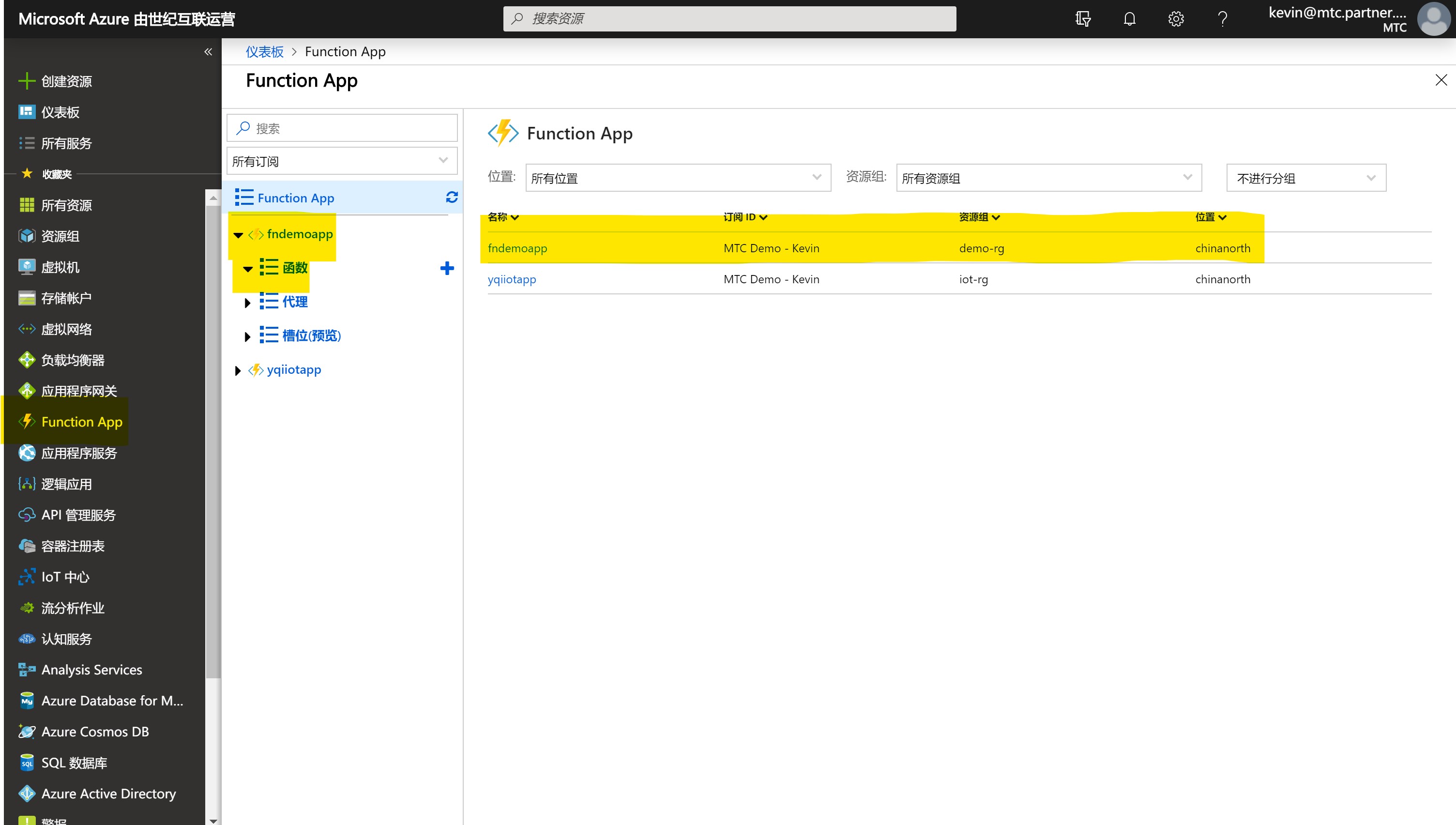Sort by 资源组 column header
This screenshot has height=825, width=1456.
point(979,216)
